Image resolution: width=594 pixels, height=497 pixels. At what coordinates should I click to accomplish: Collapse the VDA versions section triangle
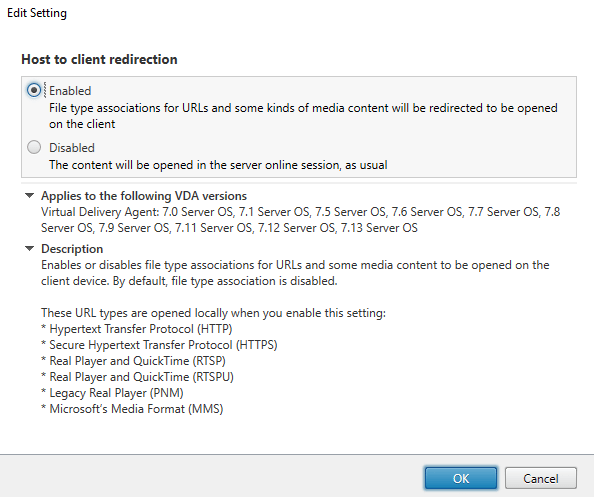30,195
